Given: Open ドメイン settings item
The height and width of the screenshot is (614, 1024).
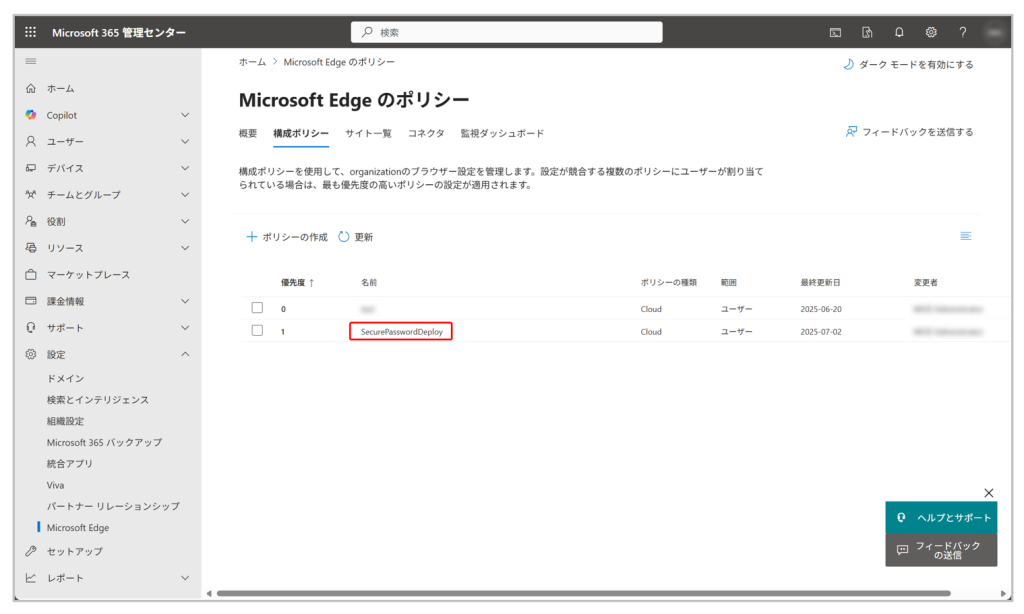Looking at the screenshot, I should coord(65,378).
